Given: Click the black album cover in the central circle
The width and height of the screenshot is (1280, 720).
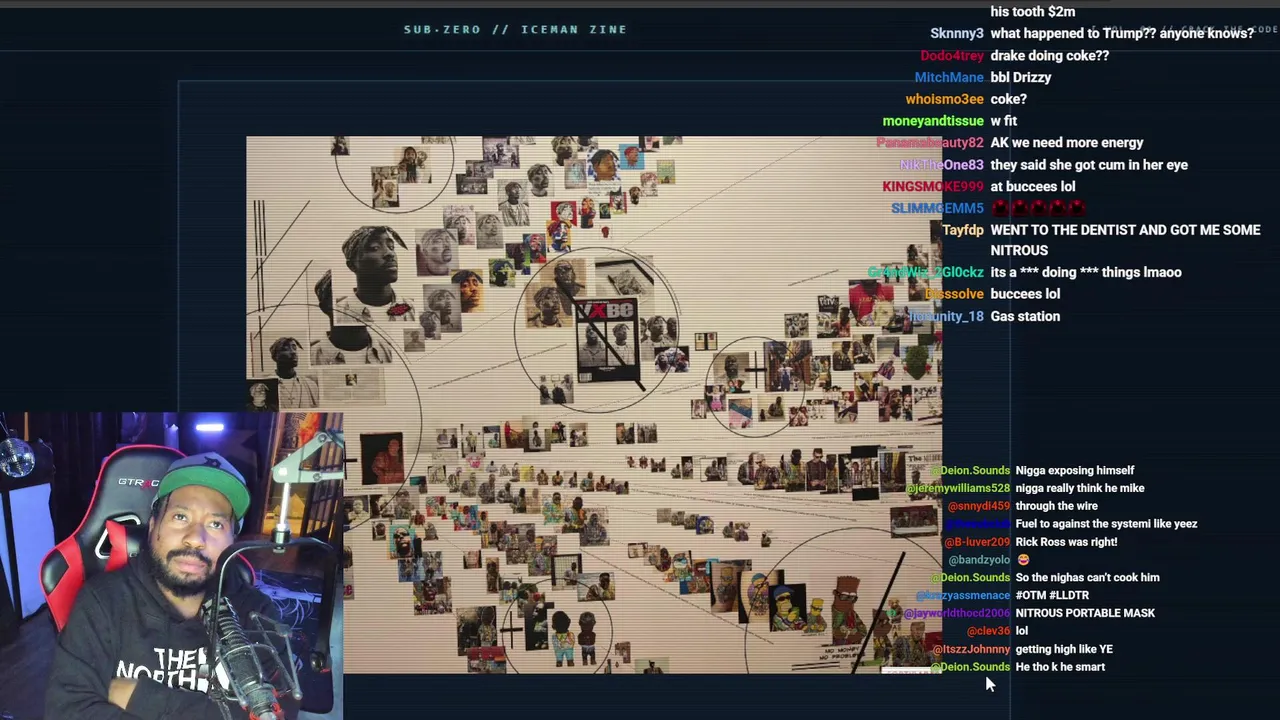Looking at the screenshot, I should click(607, 340).
